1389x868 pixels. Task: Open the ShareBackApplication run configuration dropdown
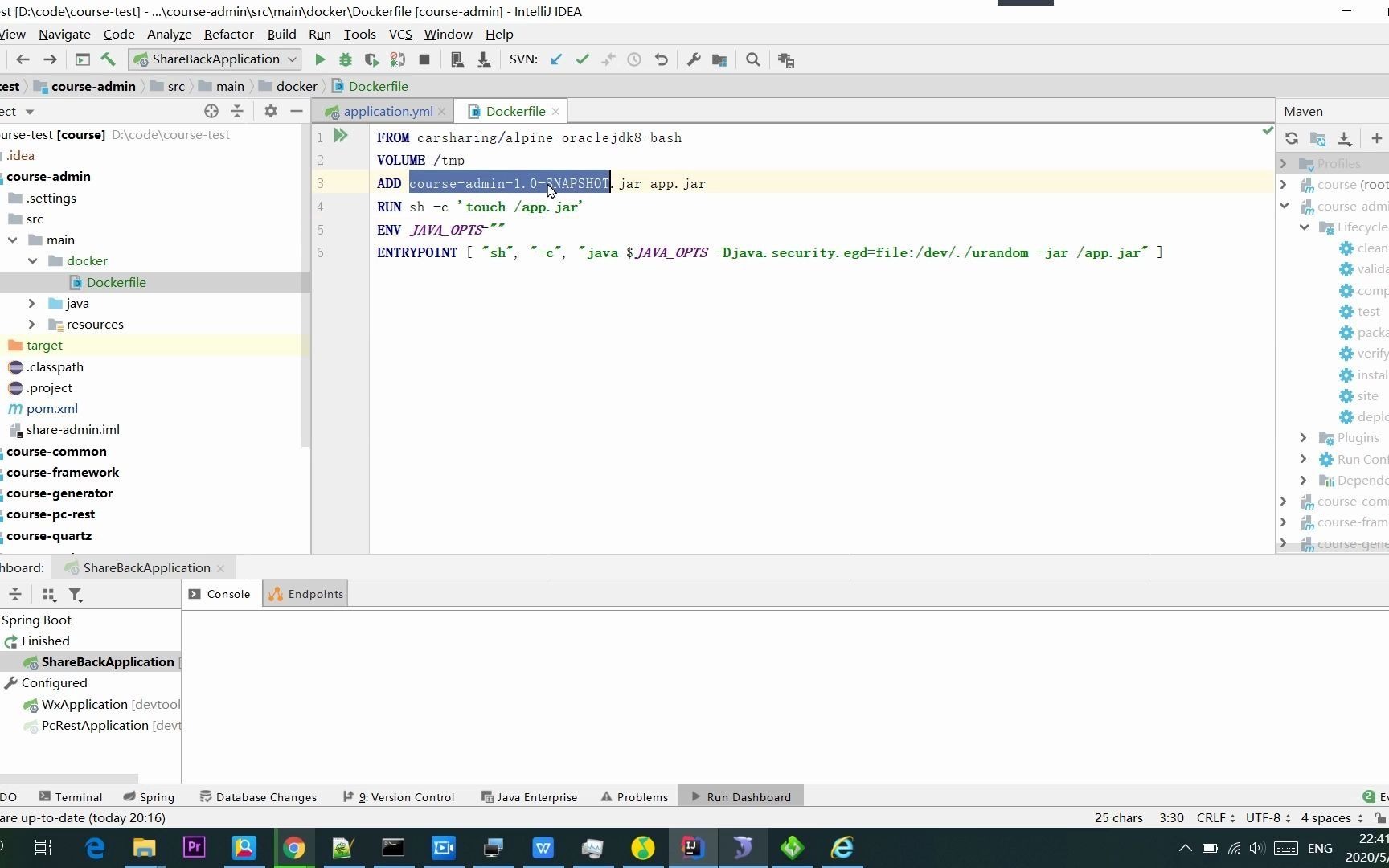click(215, 59)
